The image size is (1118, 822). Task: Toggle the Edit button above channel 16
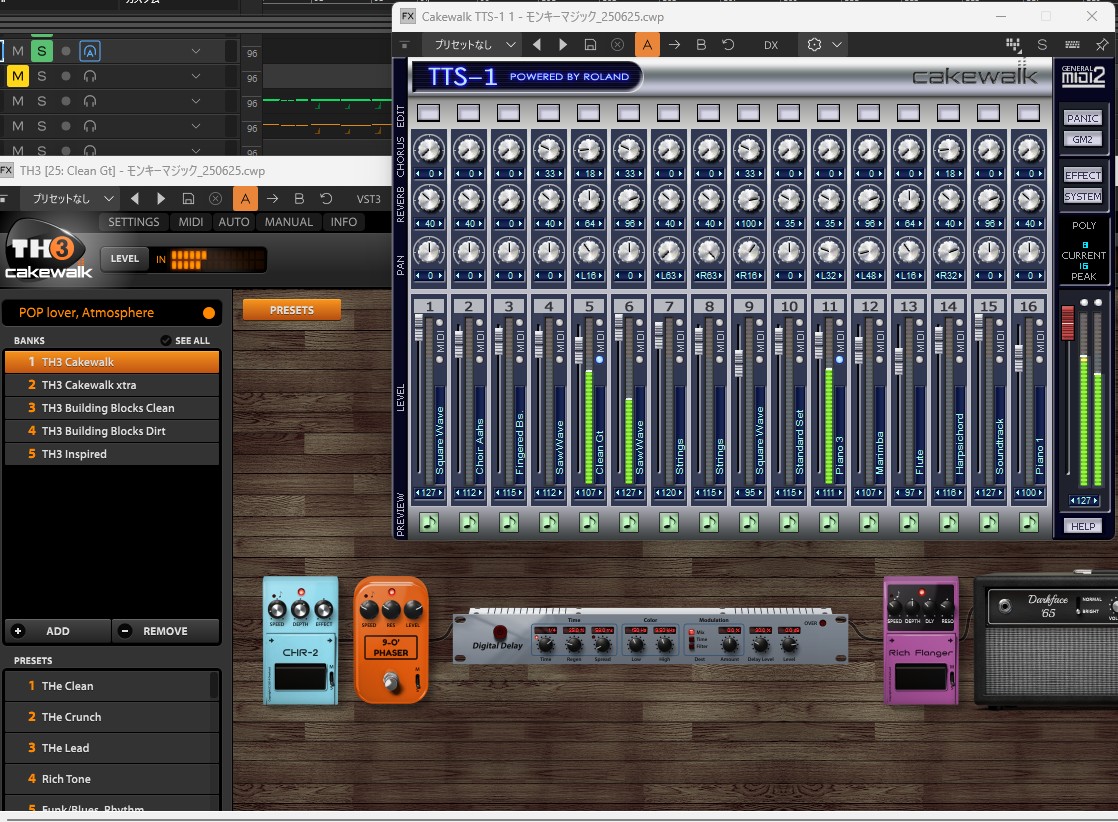tap(1028, 113)
